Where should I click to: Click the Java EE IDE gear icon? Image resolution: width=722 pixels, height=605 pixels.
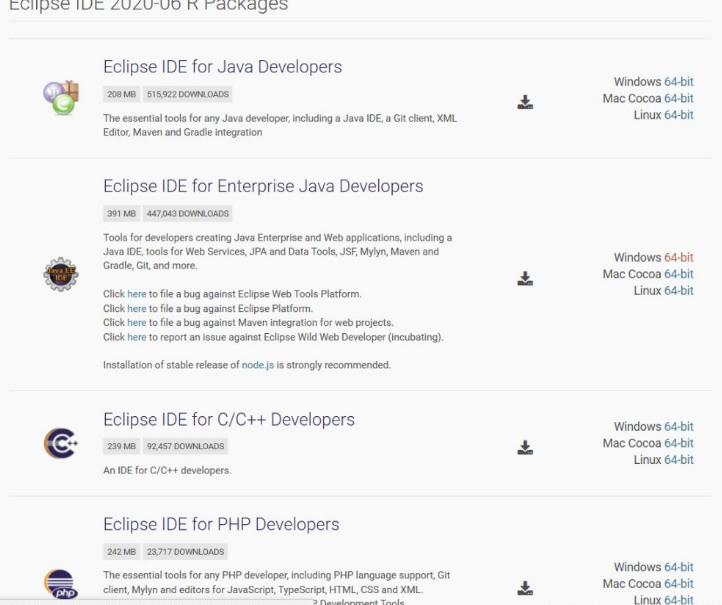[61, 274]
